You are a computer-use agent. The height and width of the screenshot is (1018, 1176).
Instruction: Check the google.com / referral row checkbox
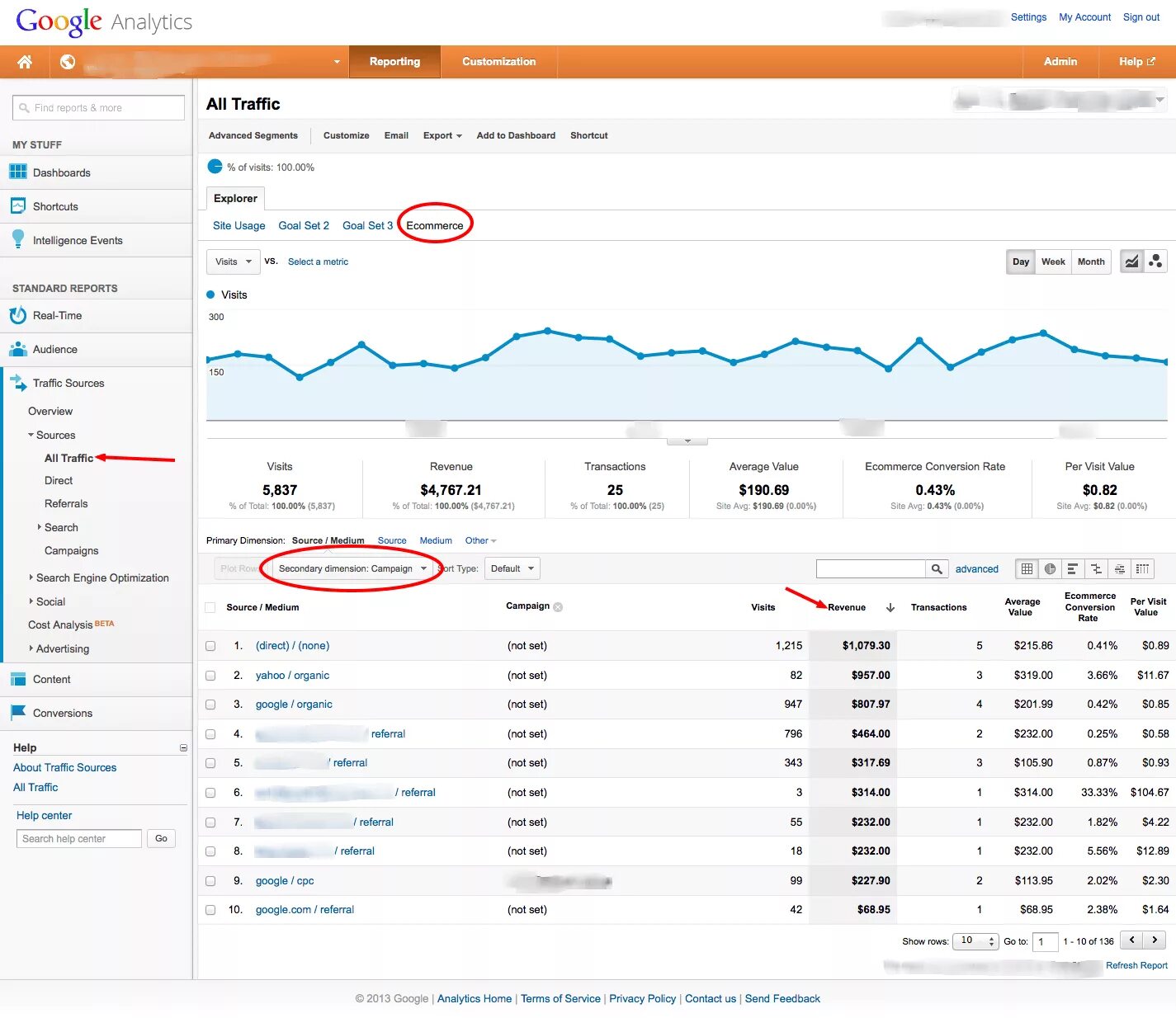tap(210, 910)
